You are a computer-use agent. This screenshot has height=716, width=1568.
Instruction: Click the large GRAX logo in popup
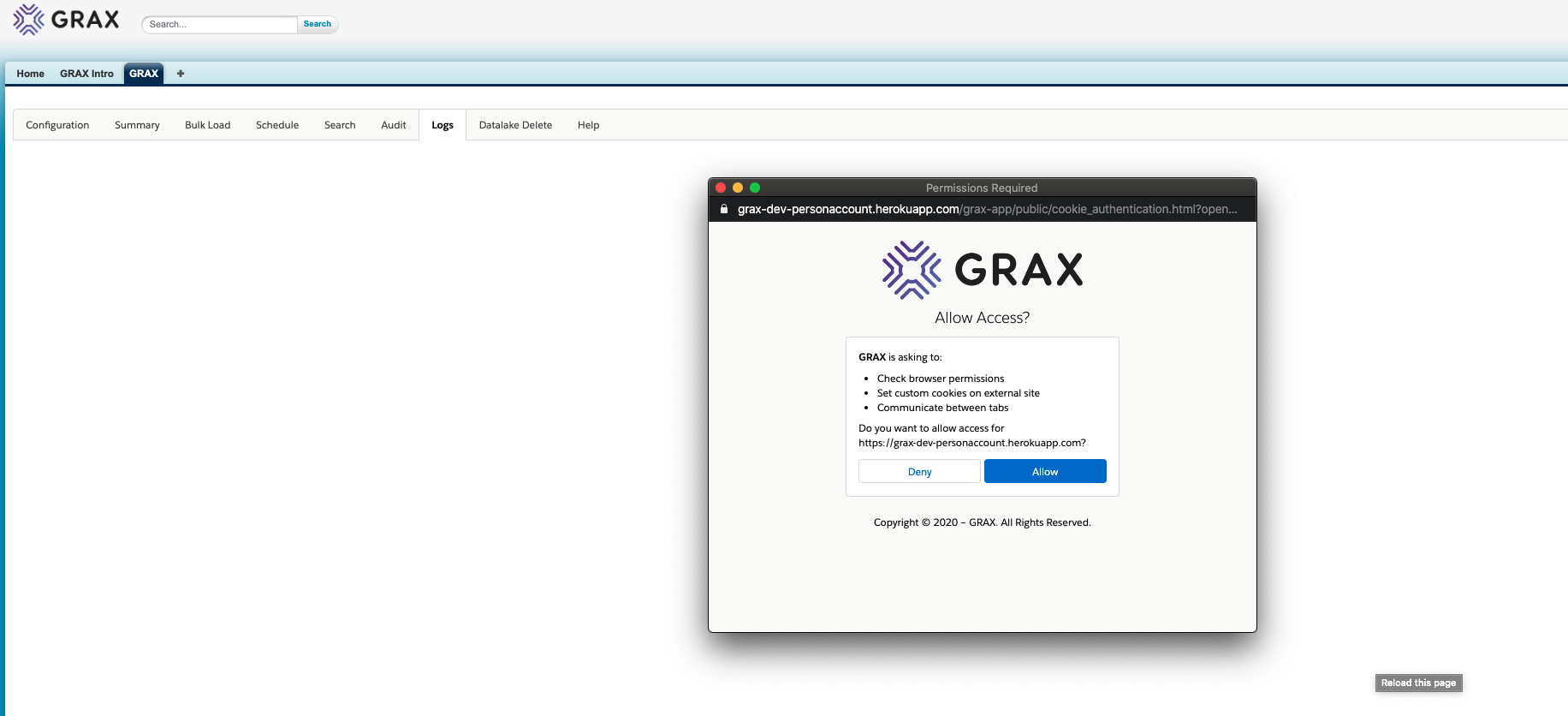(x=983, y=270)
